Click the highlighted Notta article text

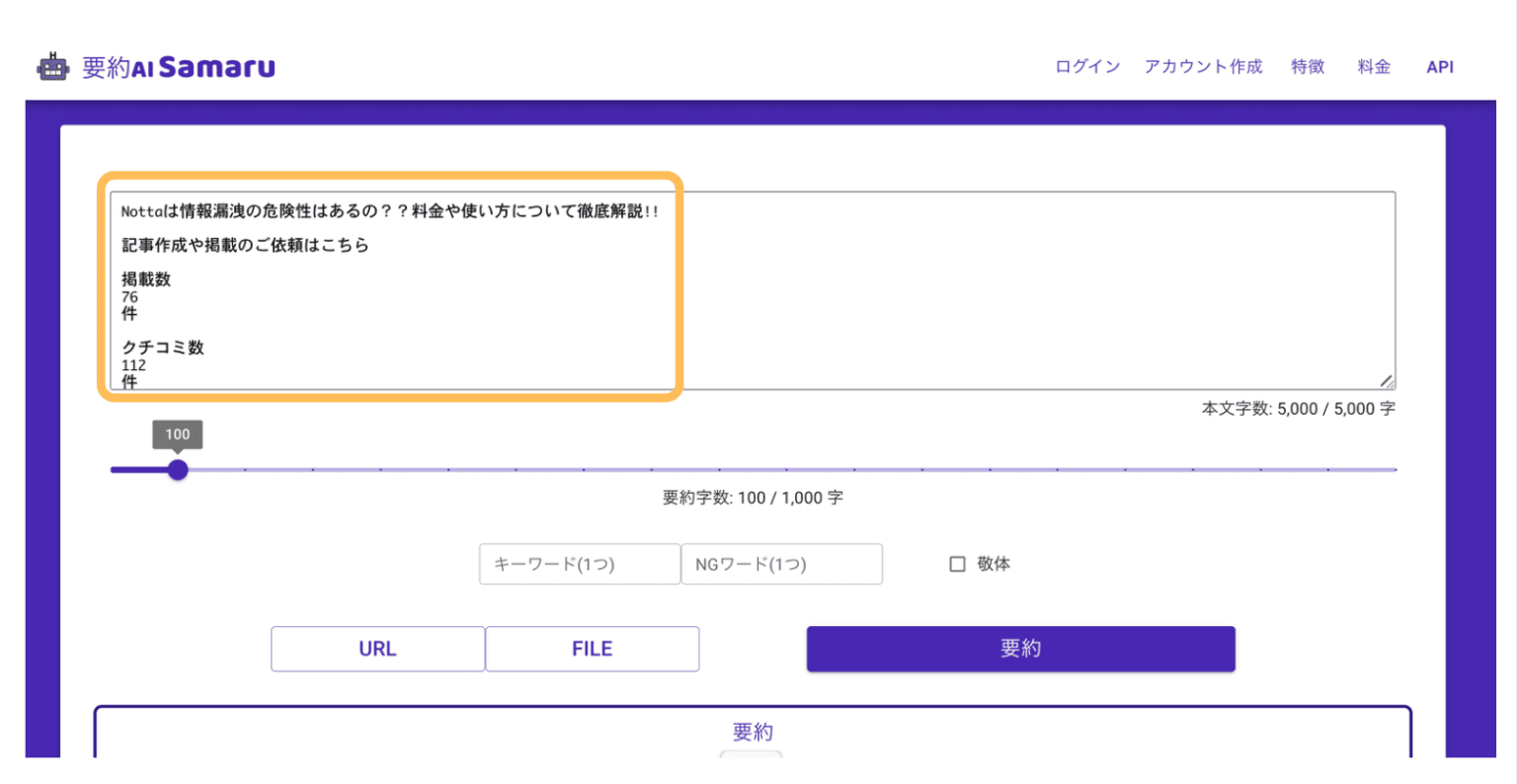coord(385,210)
